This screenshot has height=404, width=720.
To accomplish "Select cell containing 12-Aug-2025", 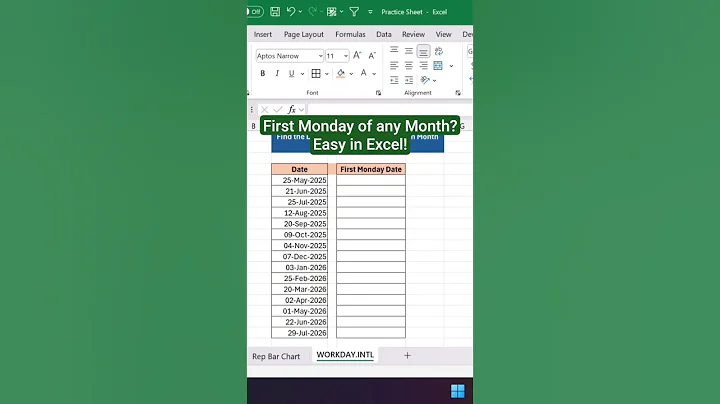I will click(x=299, y=213).
